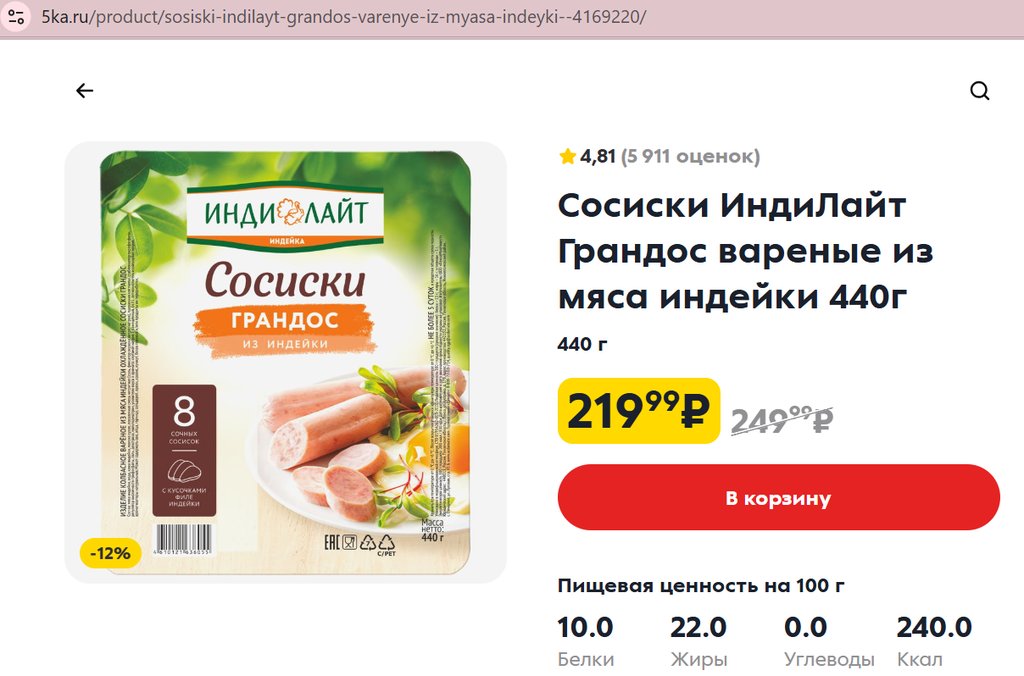This screenshot has height=676, width=1024.
Task: Open the 5 911 оценок reviews link
Action: (x=690, y=156)
